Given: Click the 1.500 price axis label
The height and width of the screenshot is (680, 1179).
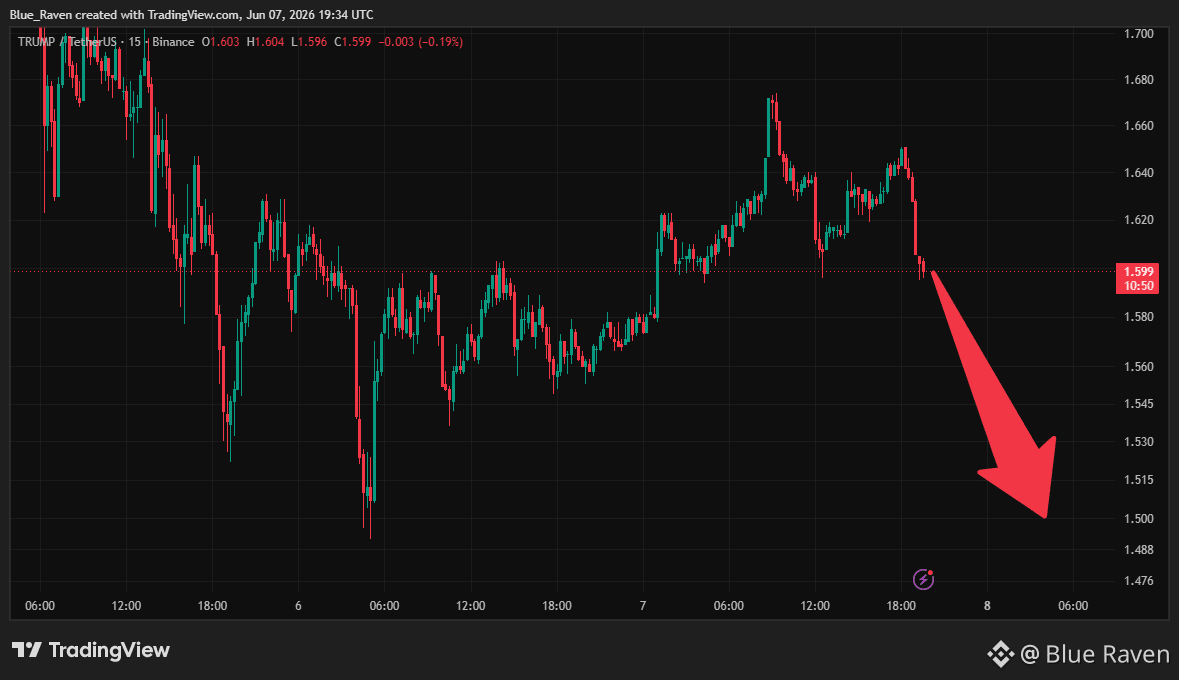Looking at the screenshot, I should click(x=1138, y=518).
